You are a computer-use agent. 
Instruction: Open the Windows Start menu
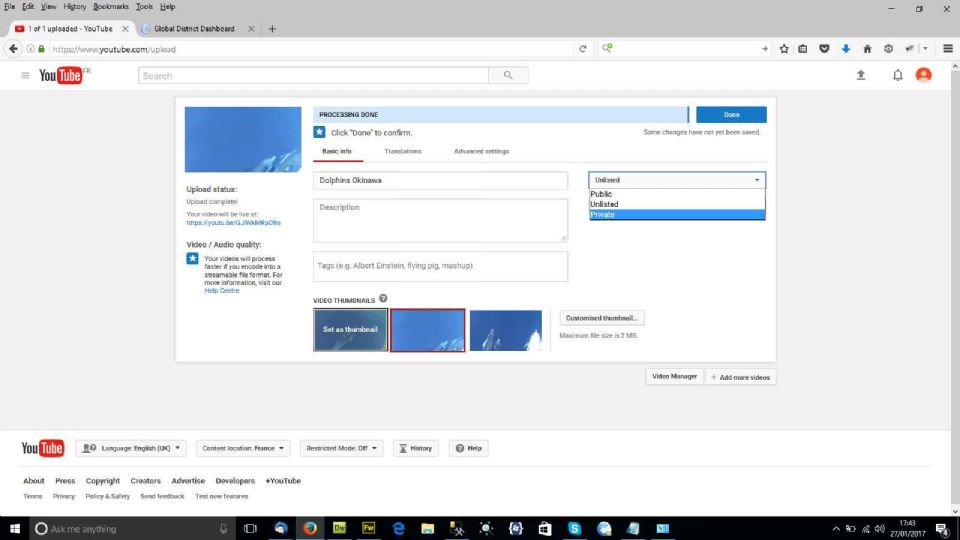(15, 528)
